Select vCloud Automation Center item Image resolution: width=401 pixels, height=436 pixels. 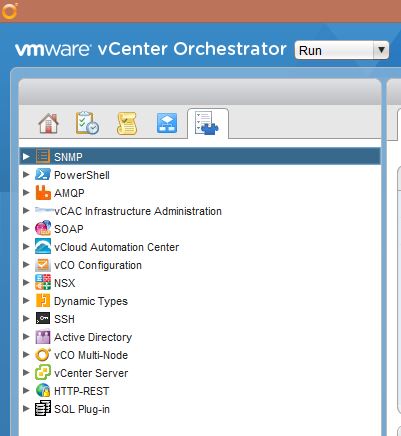pos(117,247)
